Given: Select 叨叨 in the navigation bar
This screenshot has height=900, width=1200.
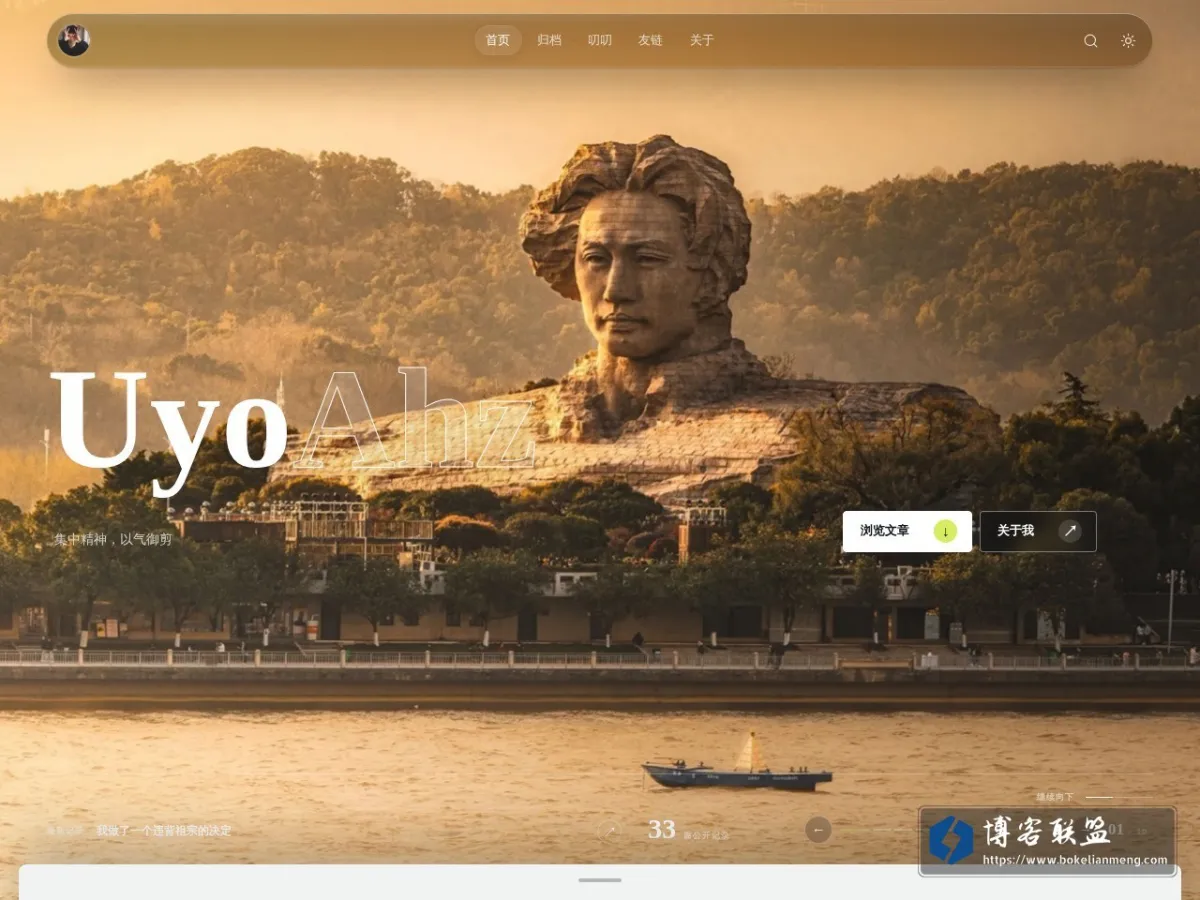Looking at the screenshot, I should (x=600, y=41).
